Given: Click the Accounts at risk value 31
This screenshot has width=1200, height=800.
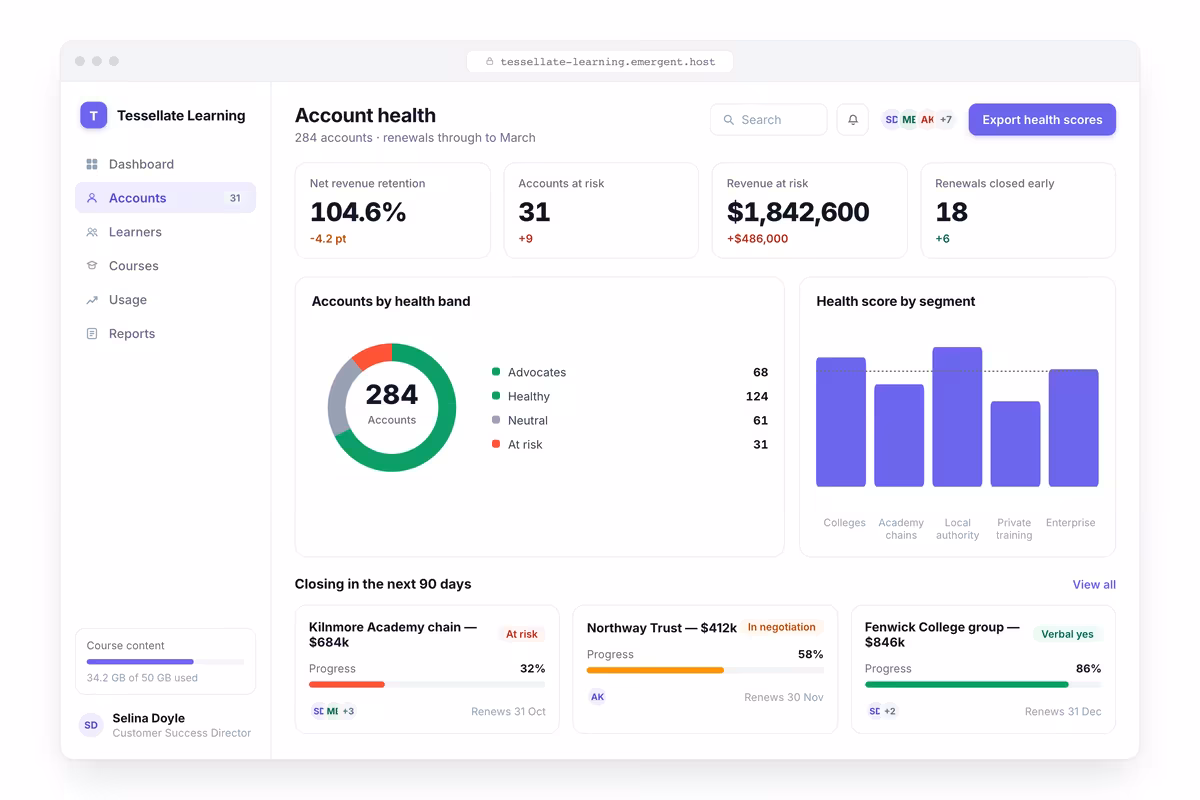Looking at the screenshot, I should (x=535, y=212).
